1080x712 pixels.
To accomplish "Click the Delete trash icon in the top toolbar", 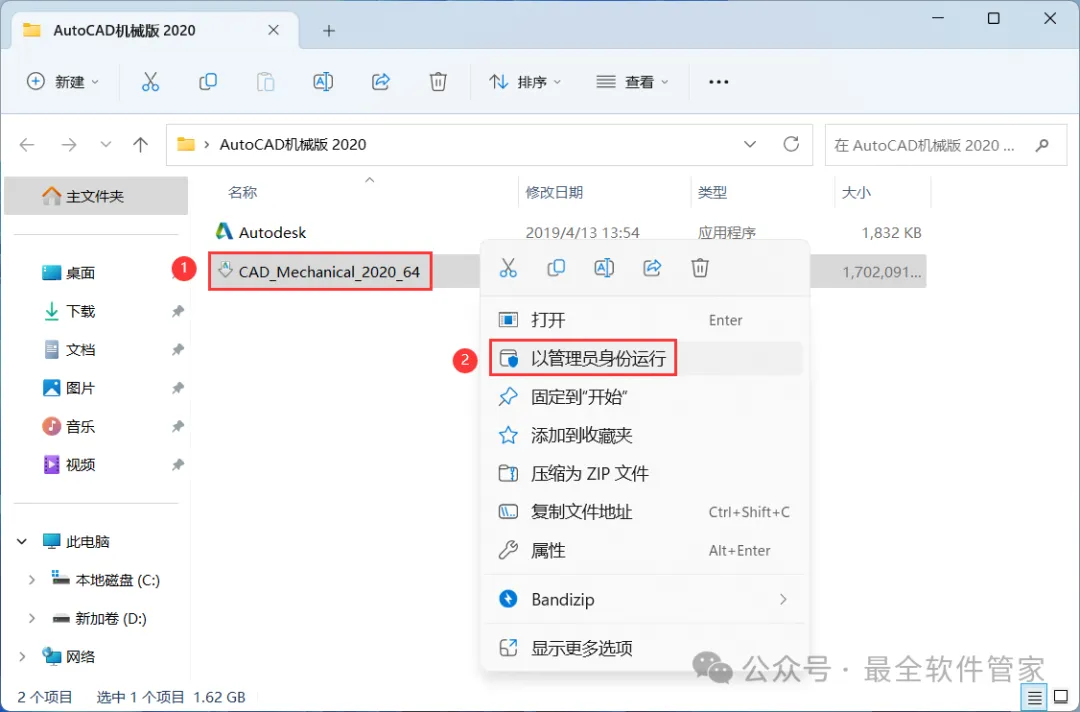I will tap(438, 82).
